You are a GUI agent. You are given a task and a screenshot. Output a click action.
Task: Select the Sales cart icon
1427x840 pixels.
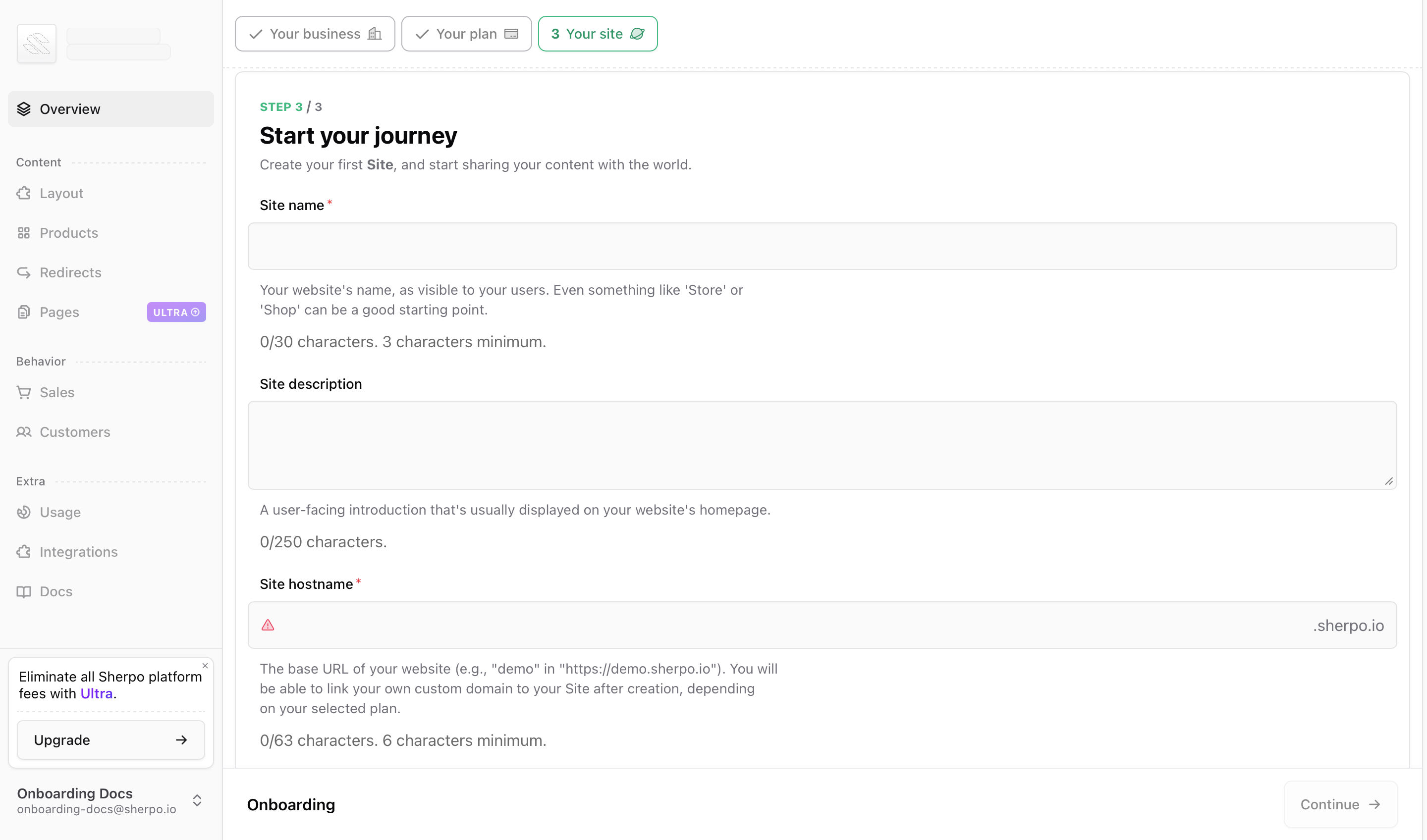[x=24, y=392]
